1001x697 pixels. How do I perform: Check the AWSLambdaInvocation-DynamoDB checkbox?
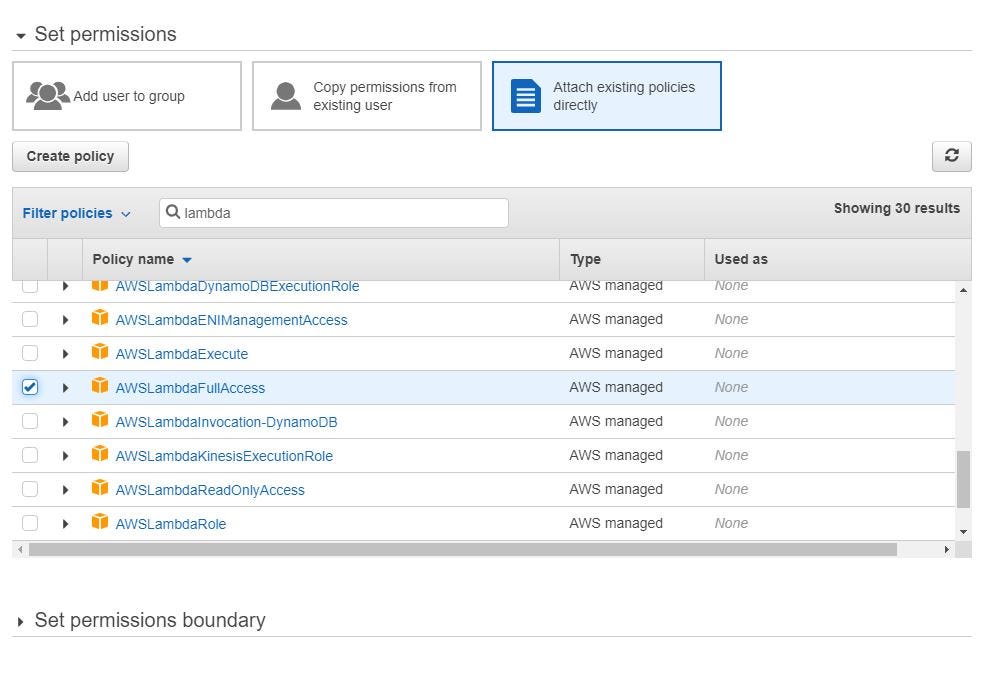click(30, 421)
